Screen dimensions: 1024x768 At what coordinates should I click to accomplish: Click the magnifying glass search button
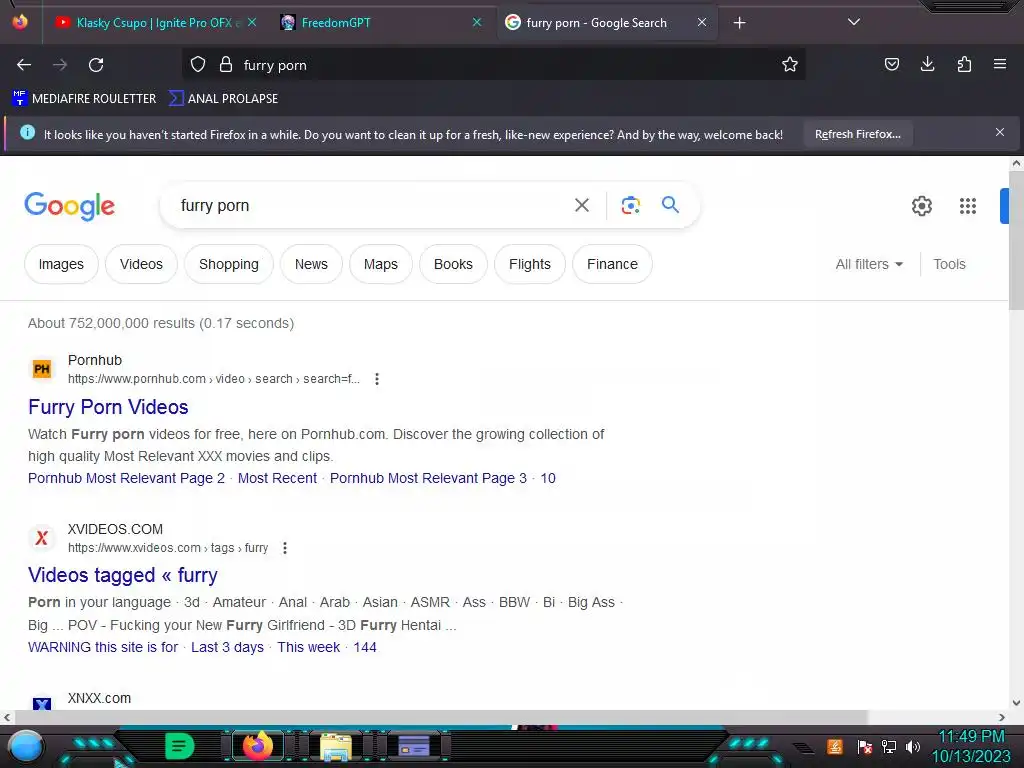tap(670, 204)
